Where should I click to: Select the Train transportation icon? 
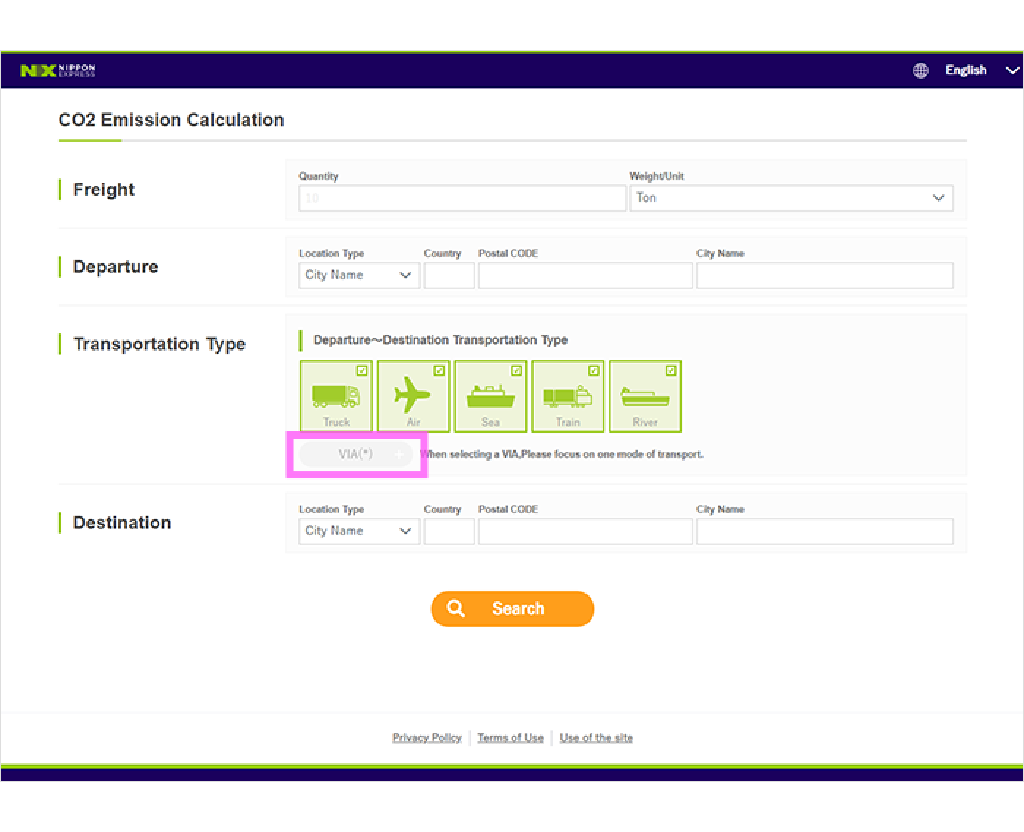click(568, 396)
